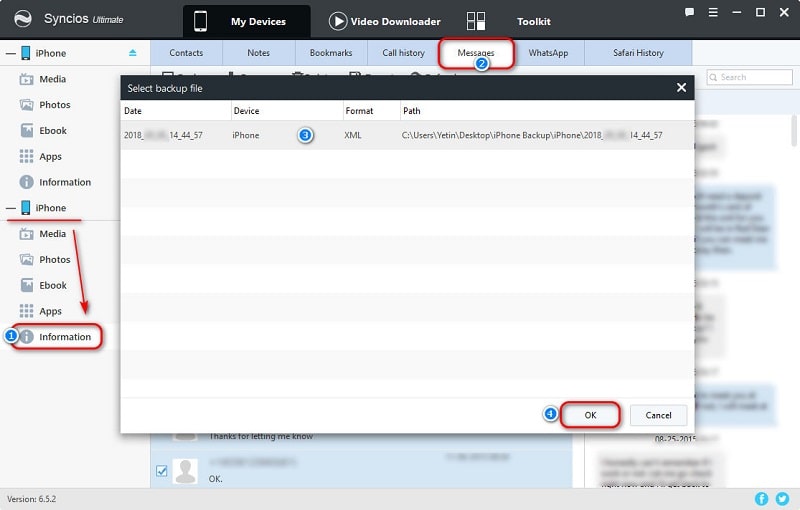
Task: Switch to the Messages tab
Action: click(x=476, y=53)
